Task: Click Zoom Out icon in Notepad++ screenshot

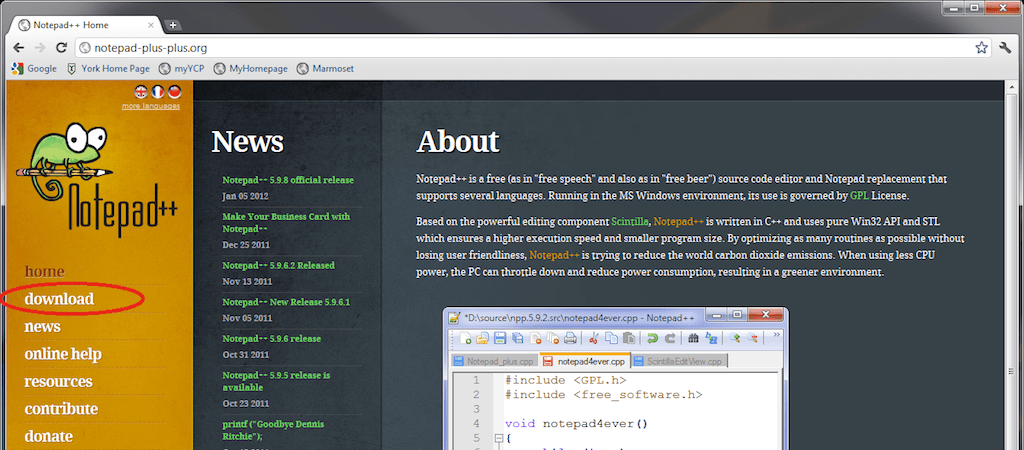Action: [753, 338]
